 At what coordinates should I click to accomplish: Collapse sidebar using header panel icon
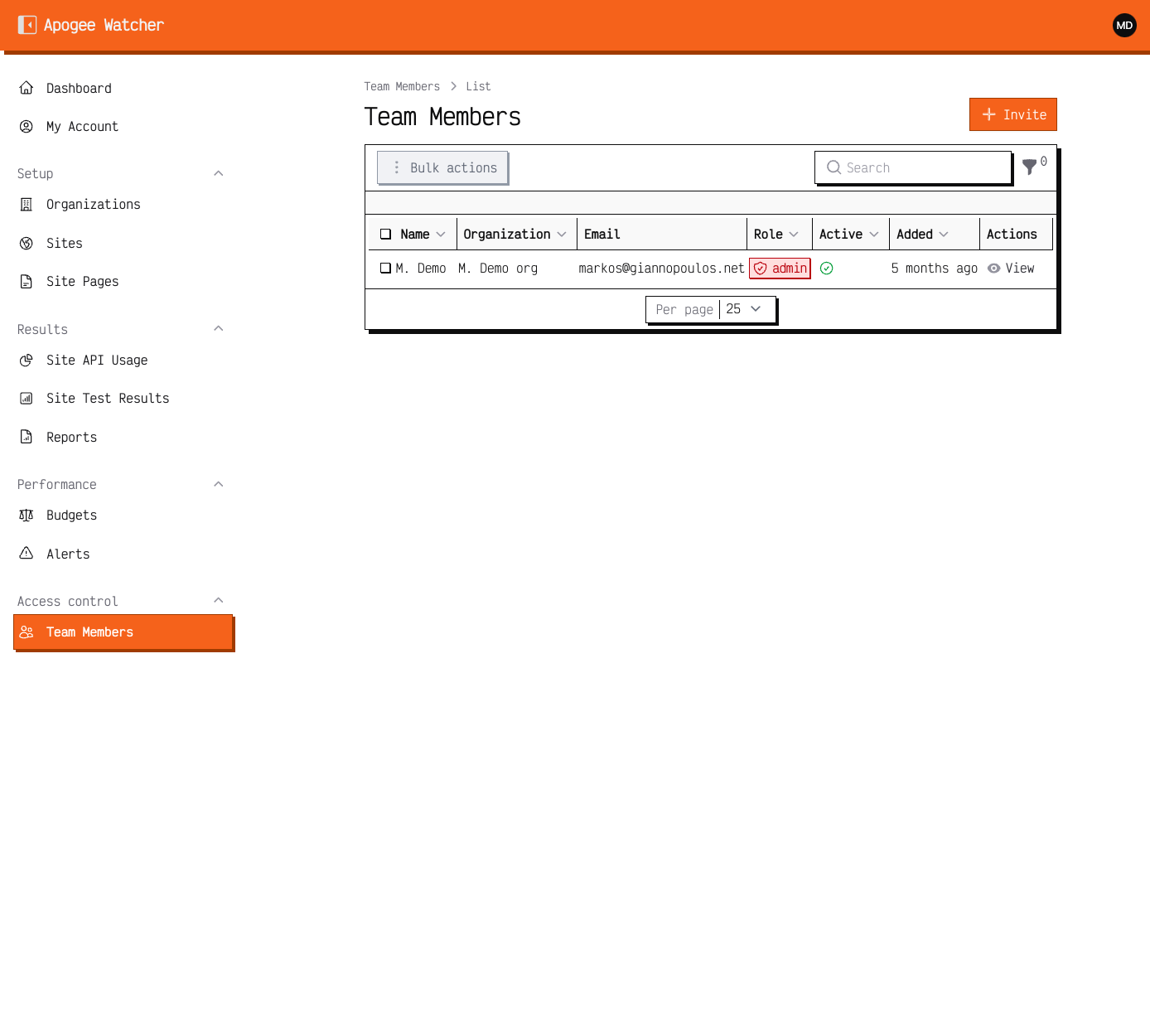[x=27, y=25]
